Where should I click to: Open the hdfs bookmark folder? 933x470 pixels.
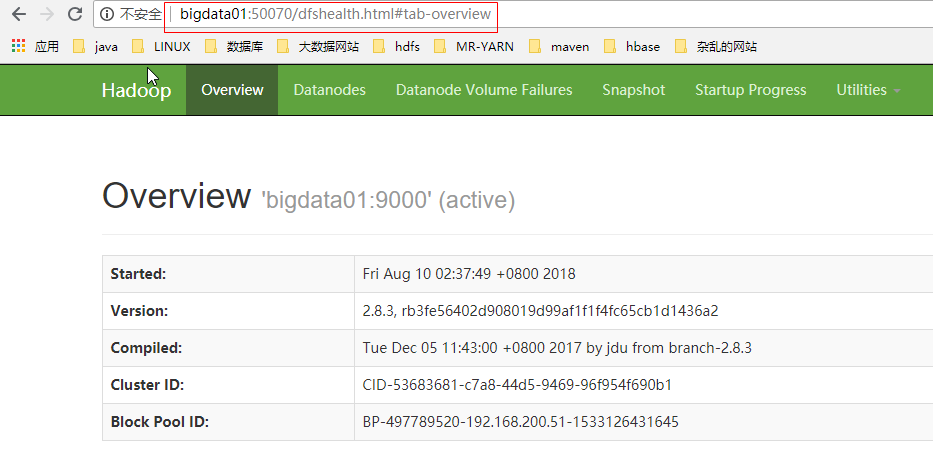(396, 46)
